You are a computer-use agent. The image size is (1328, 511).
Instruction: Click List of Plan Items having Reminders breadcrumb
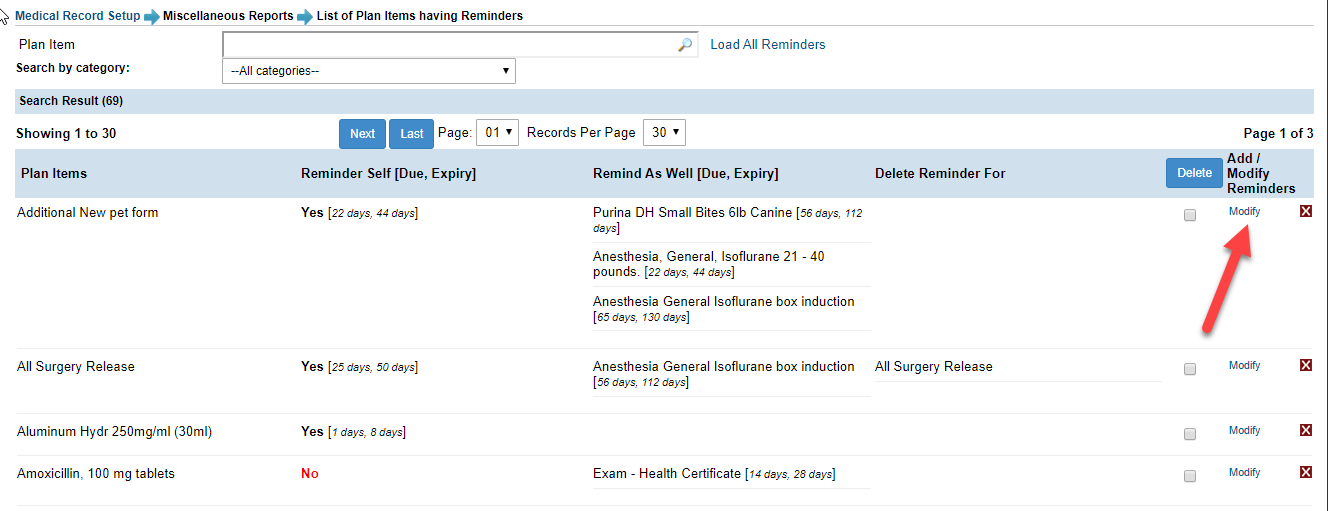(x=419, y=16)
